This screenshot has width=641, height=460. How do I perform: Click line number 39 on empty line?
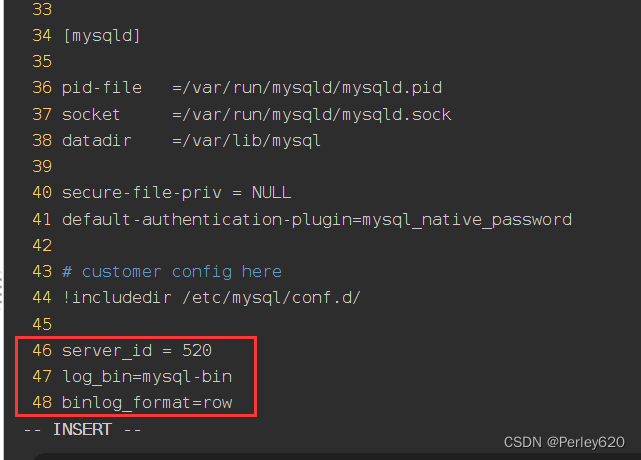point(41,166)
